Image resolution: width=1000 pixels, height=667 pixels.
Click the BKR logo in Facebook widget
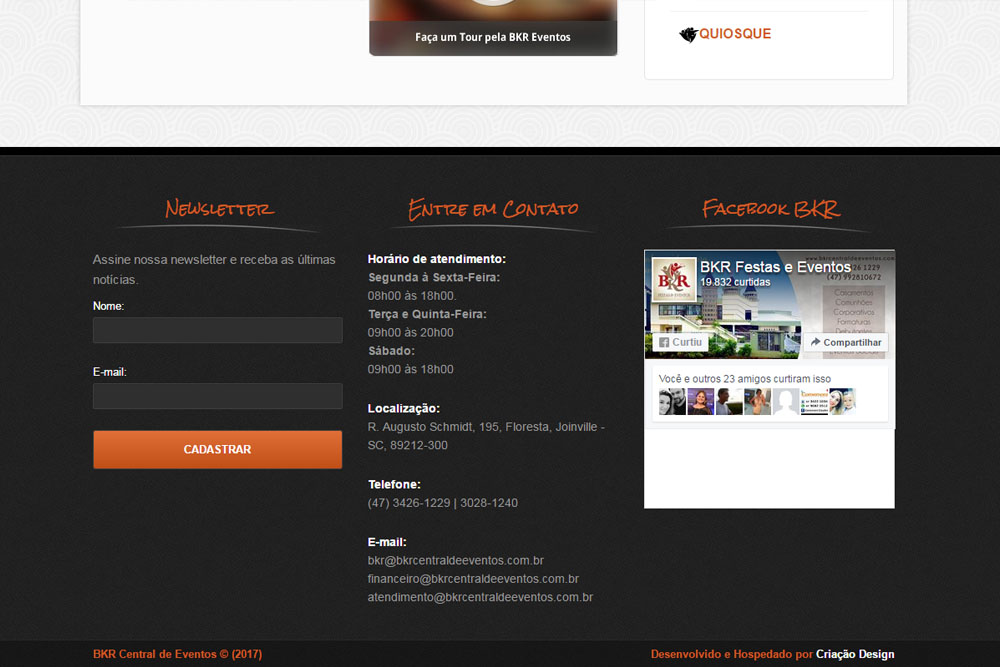[x=674, y=279]
